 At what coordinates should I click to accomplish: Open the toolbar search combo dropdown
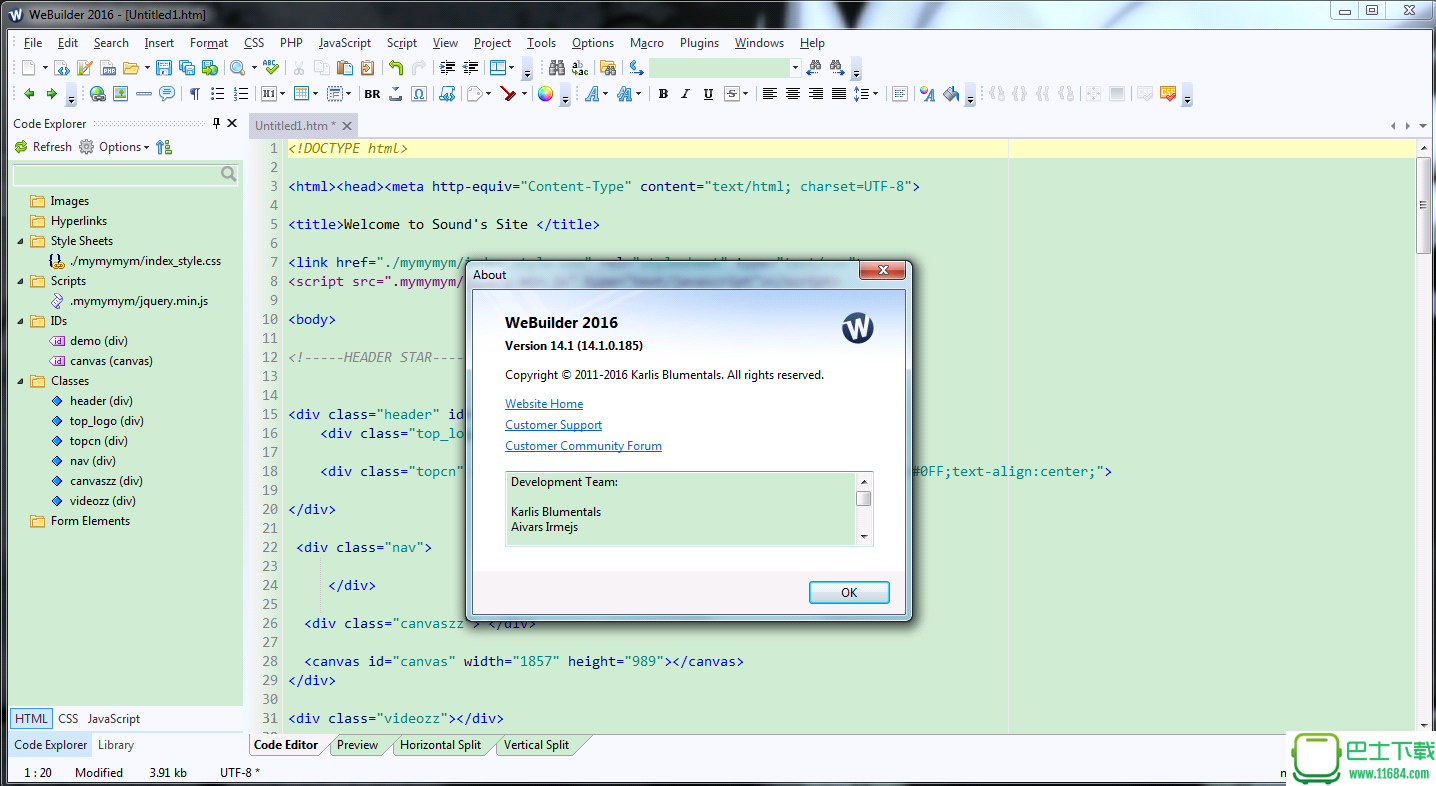click(x=795, y=68)
